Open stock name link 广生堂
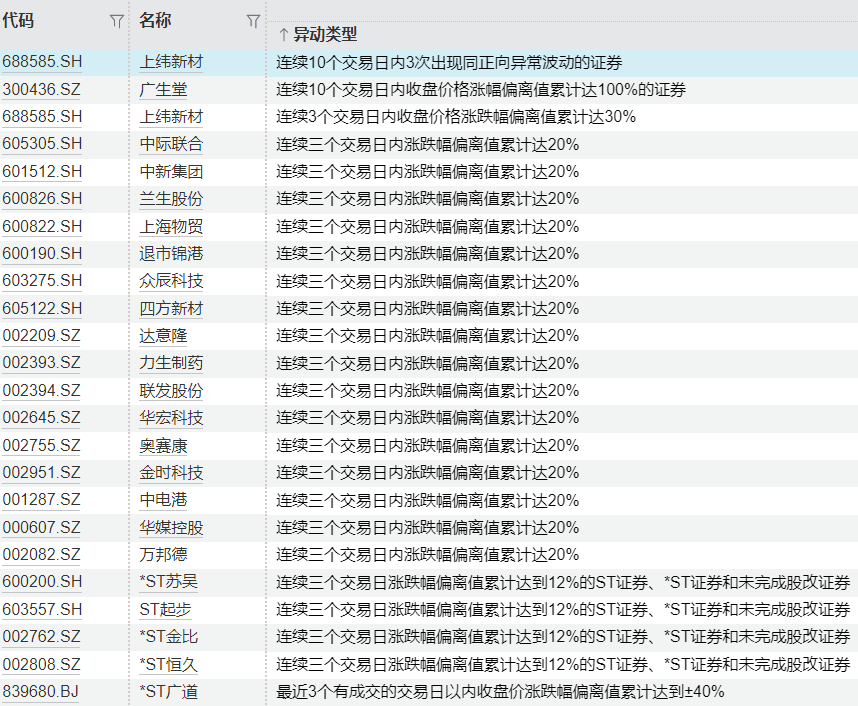 click(x=163, y=89)
